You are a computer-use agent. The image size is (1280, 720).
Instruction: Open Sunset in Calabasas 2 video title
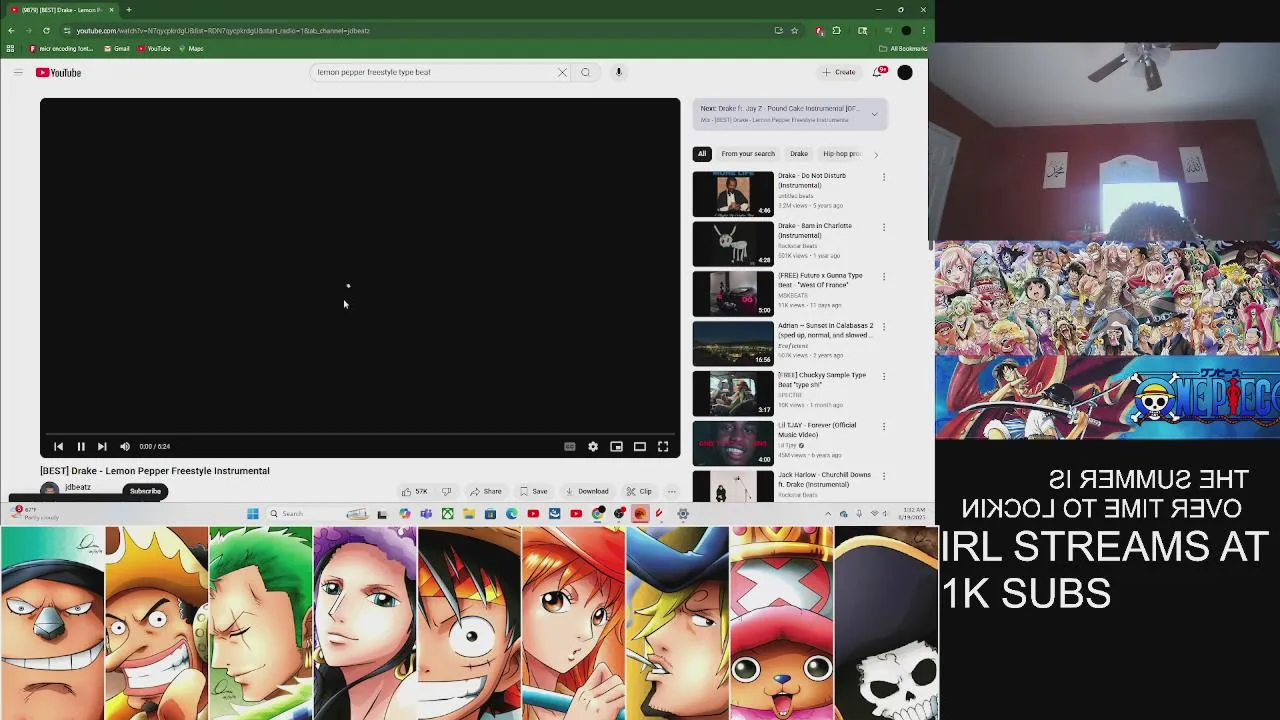(826, 330)
